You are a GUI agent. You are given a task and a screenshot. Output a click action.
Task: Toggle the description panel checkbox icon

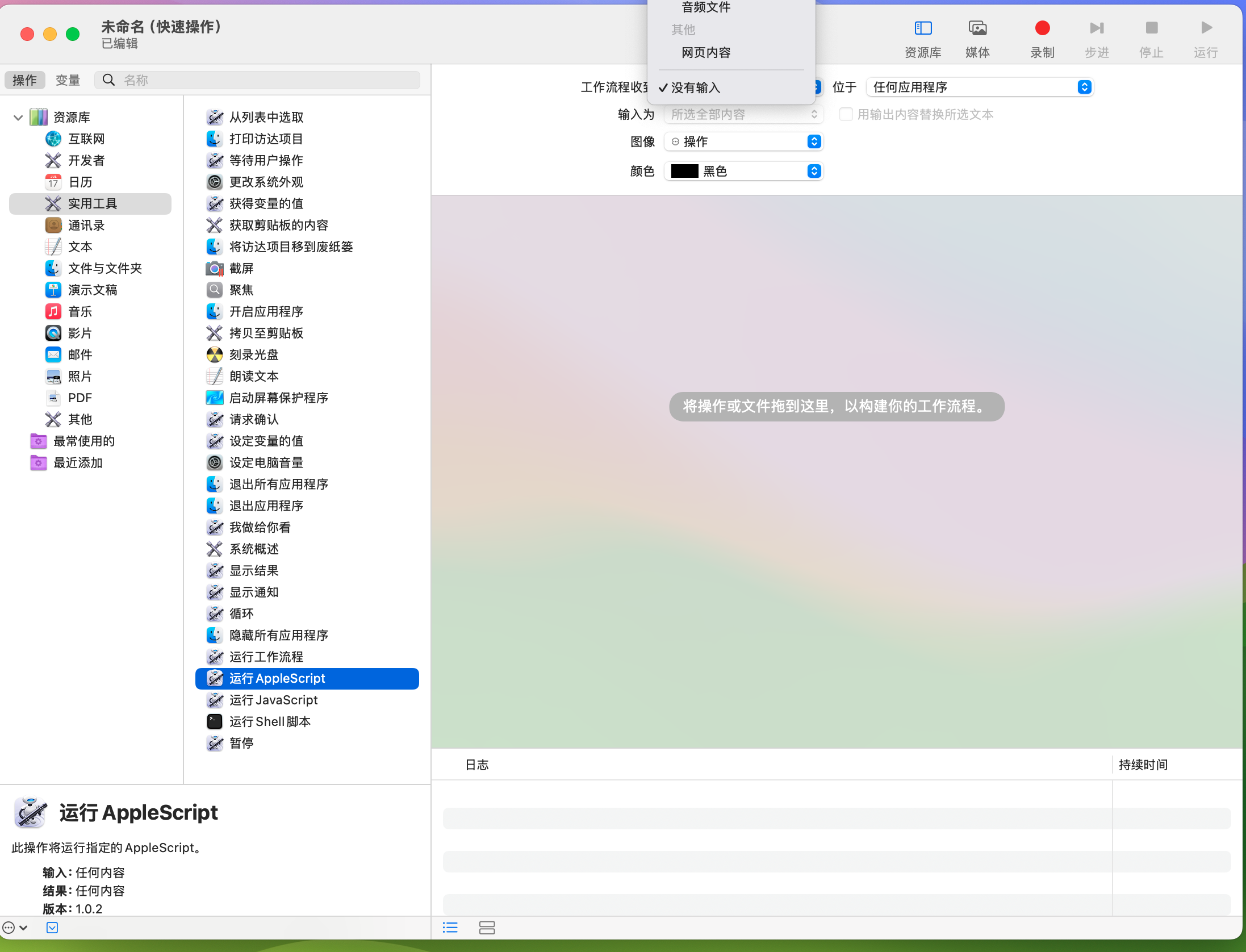point(52,928)
